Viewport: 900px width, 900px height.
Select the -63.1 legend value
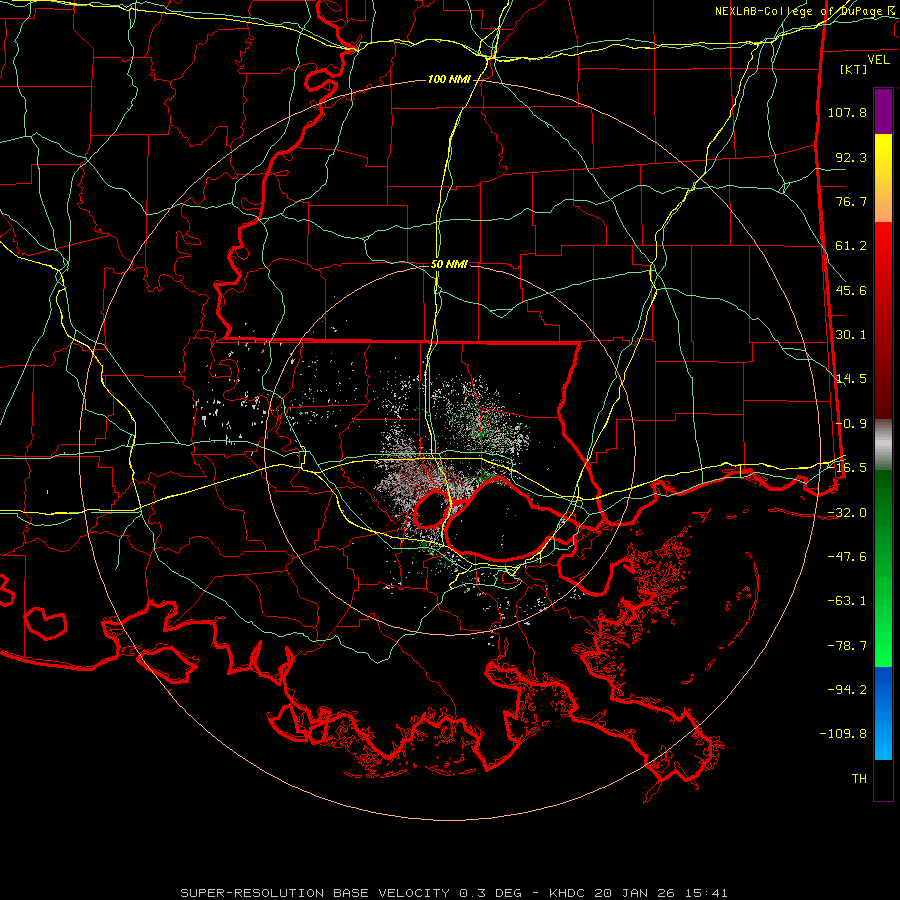[847, 601]
